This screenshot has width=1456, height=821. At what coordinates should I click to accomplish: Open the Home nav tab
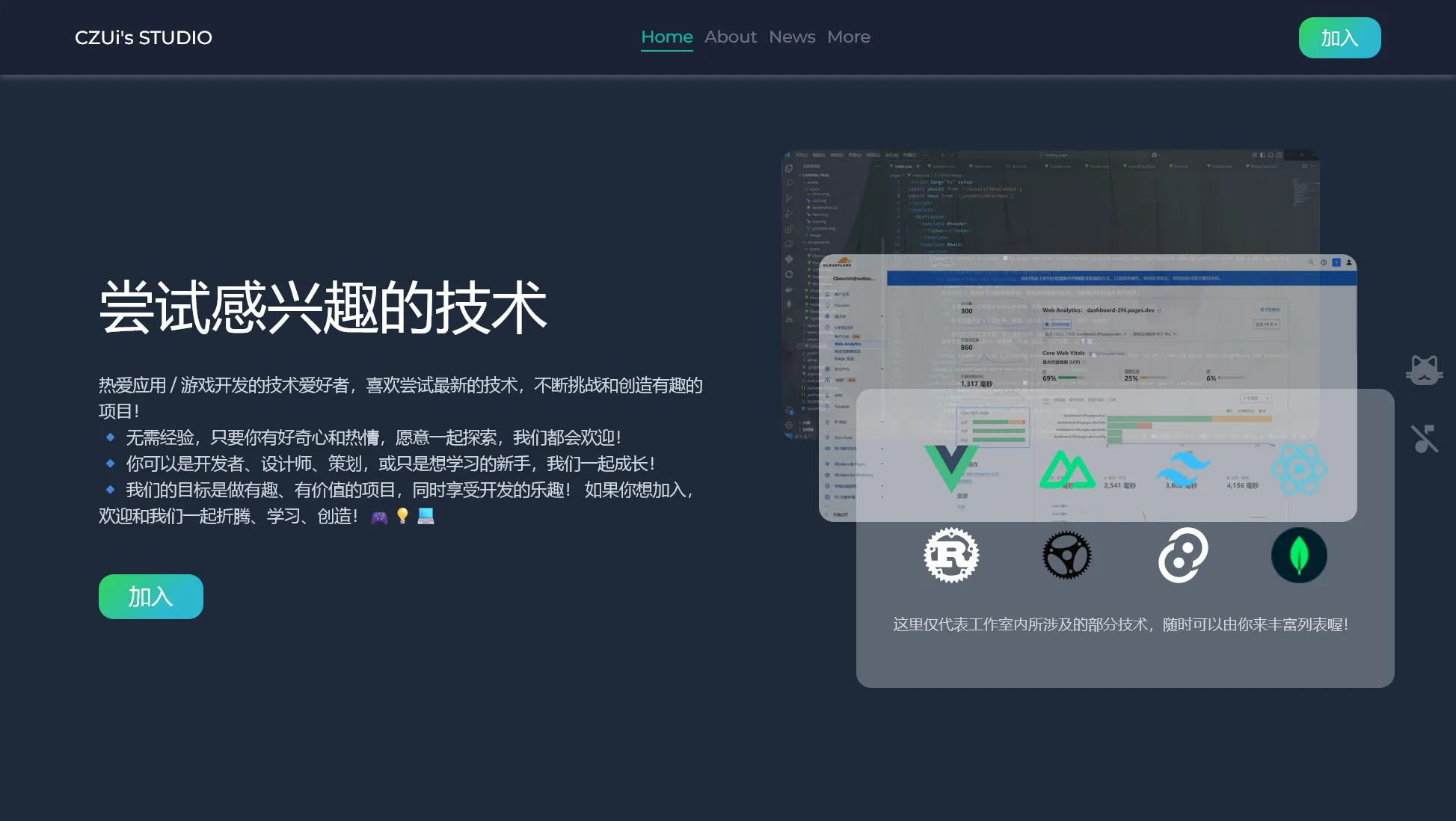coord(667,37)
